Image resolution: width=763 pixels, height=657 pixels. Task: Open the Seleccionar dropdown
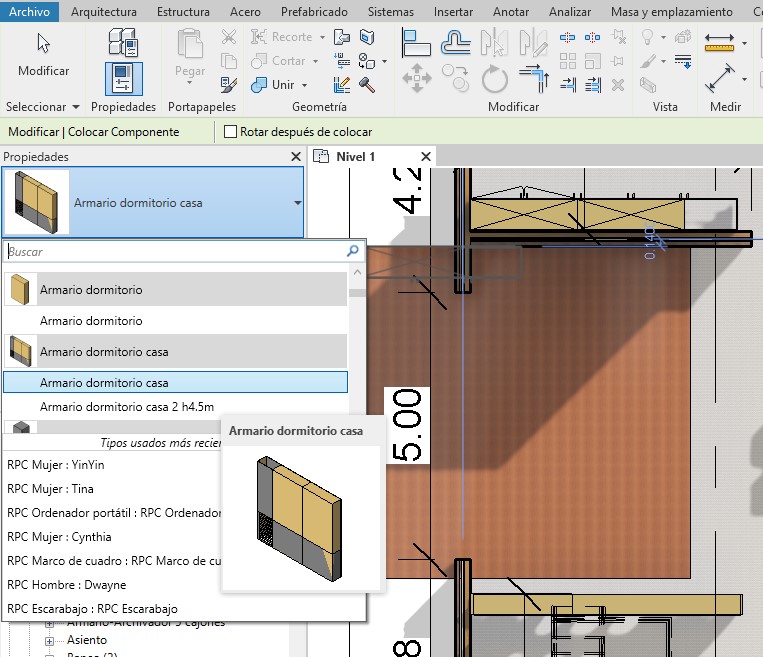click(x=42, y=106)
